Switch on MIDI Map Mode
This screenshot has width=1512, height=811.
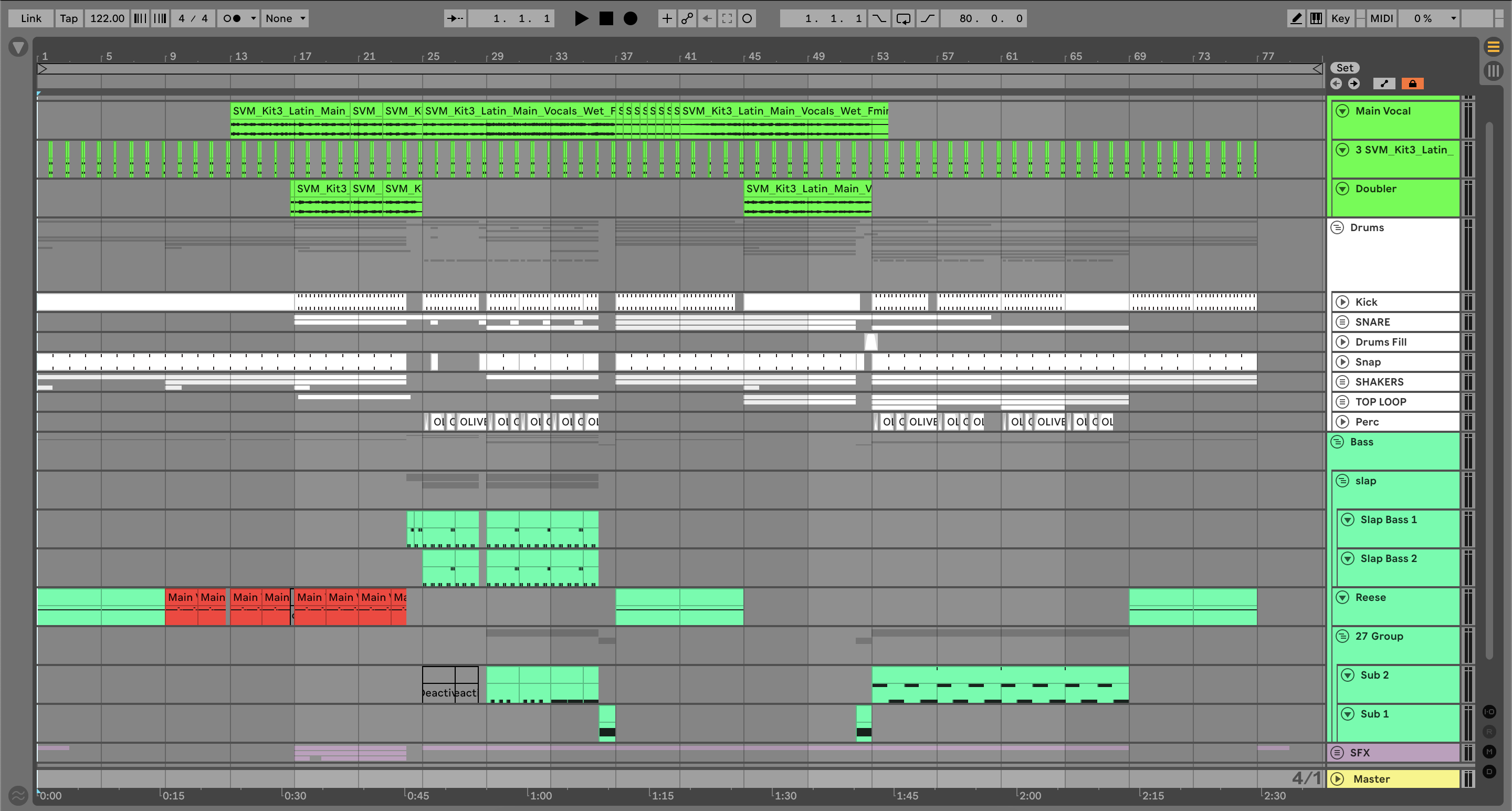tap(1381, 18)
